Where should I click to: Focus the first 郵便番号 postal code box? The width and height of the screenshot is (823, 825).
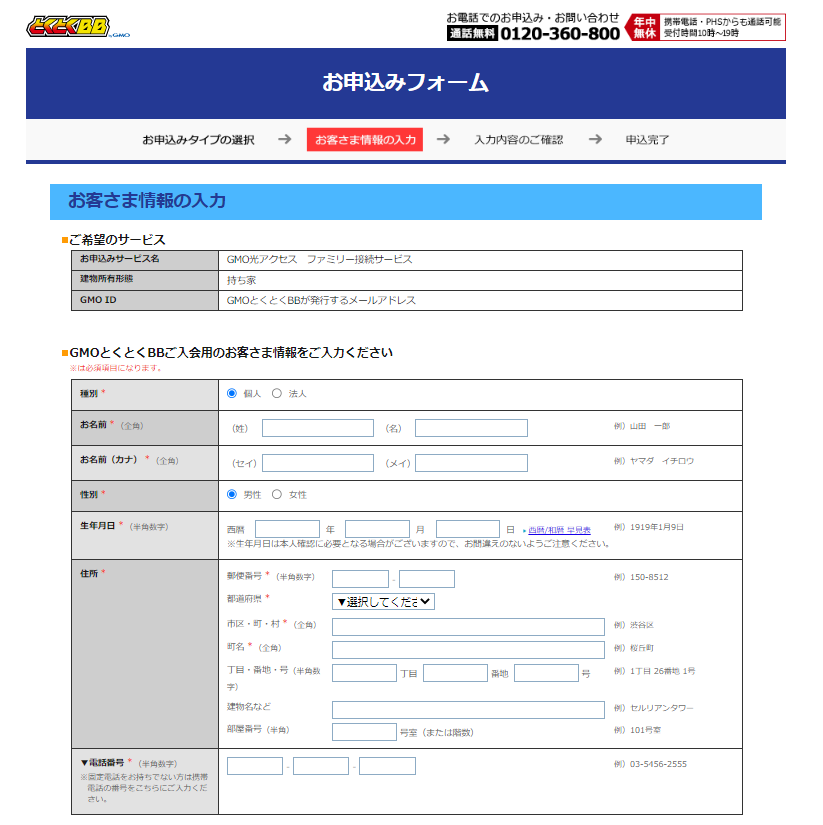360,579
